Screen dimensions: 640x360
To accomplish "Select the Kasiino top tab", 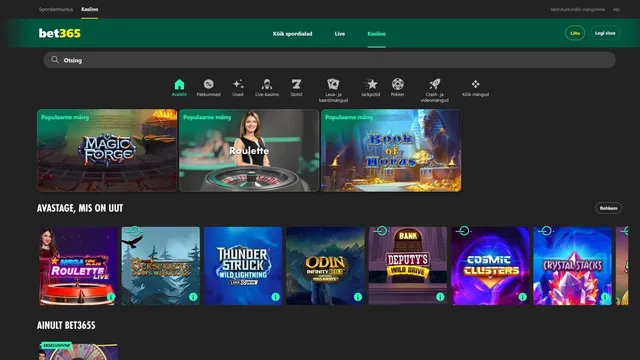I will coord(89,9).
